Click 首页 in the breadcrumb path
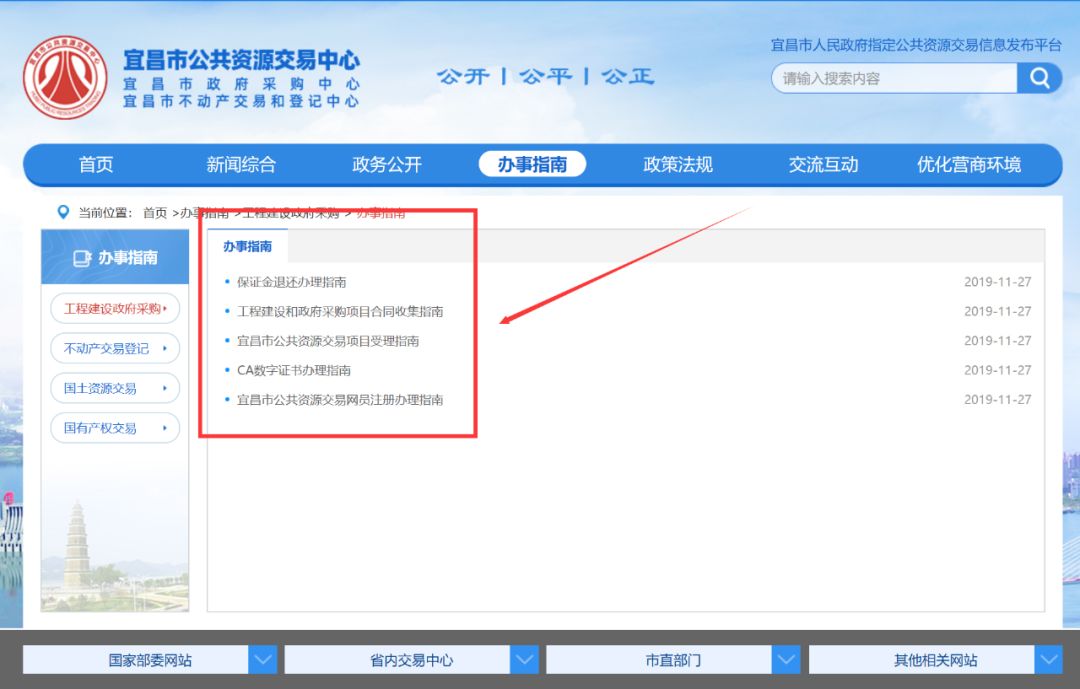This screenshot has height=689, width=1080. point(155,213)
